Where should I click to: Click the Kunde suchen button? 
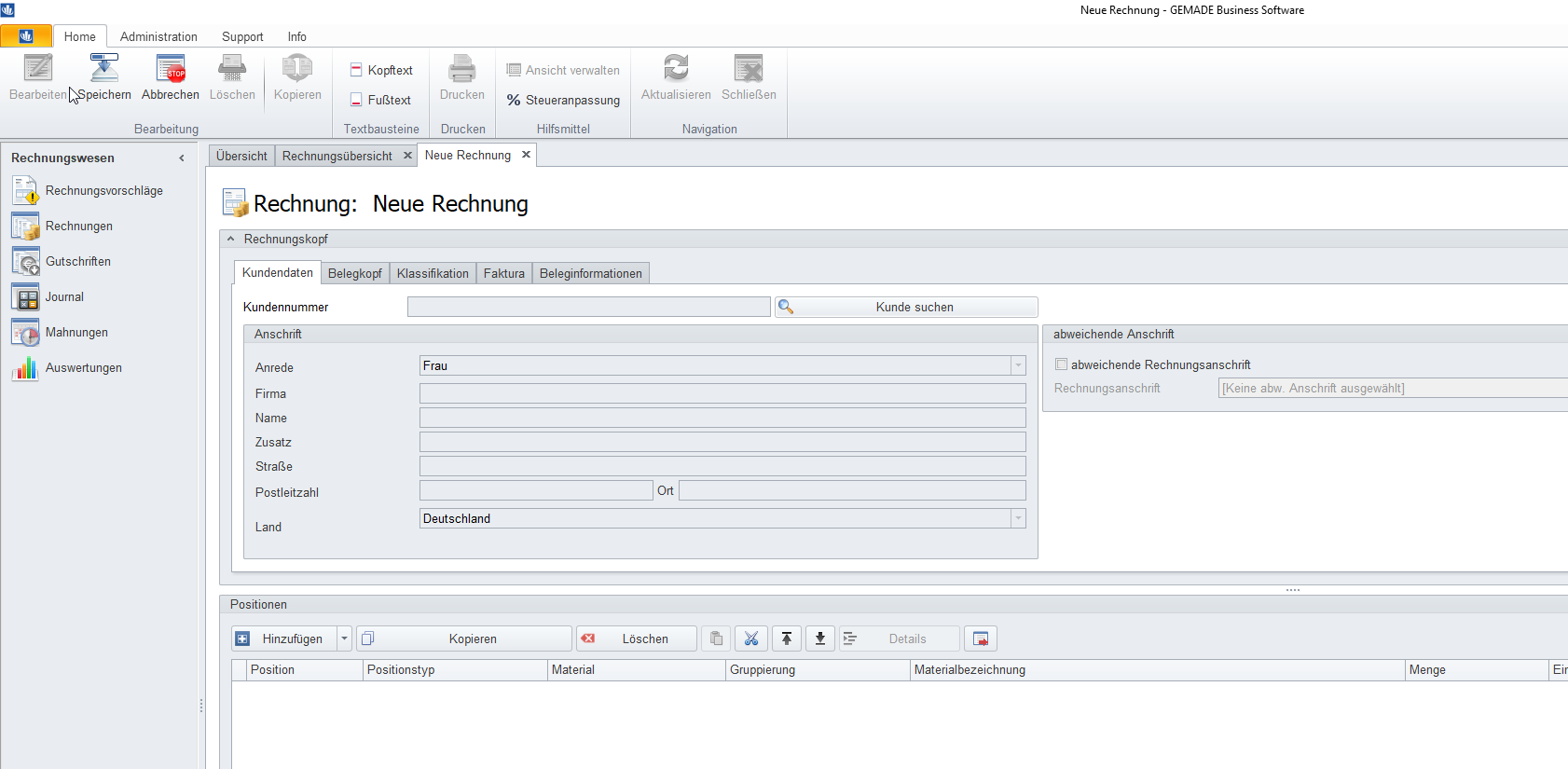coord(906,307)
